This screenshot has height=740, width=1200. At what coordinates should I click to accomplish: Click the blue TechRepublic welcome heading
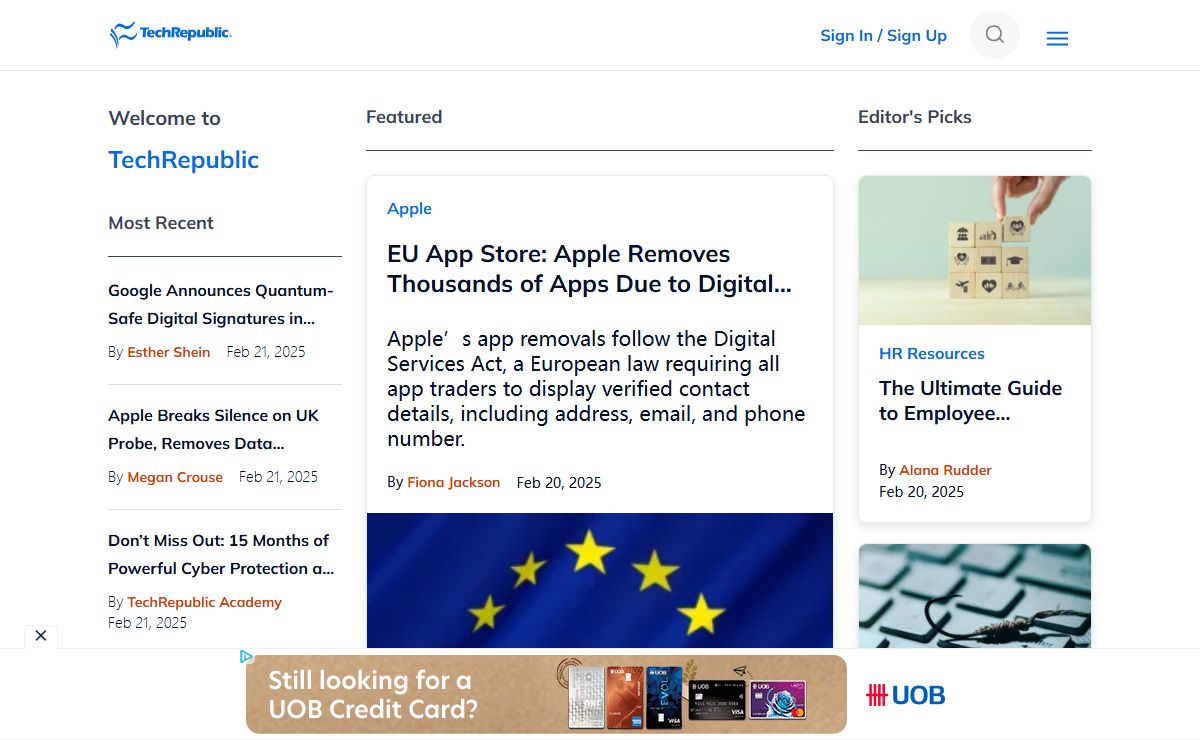[184, 160]
